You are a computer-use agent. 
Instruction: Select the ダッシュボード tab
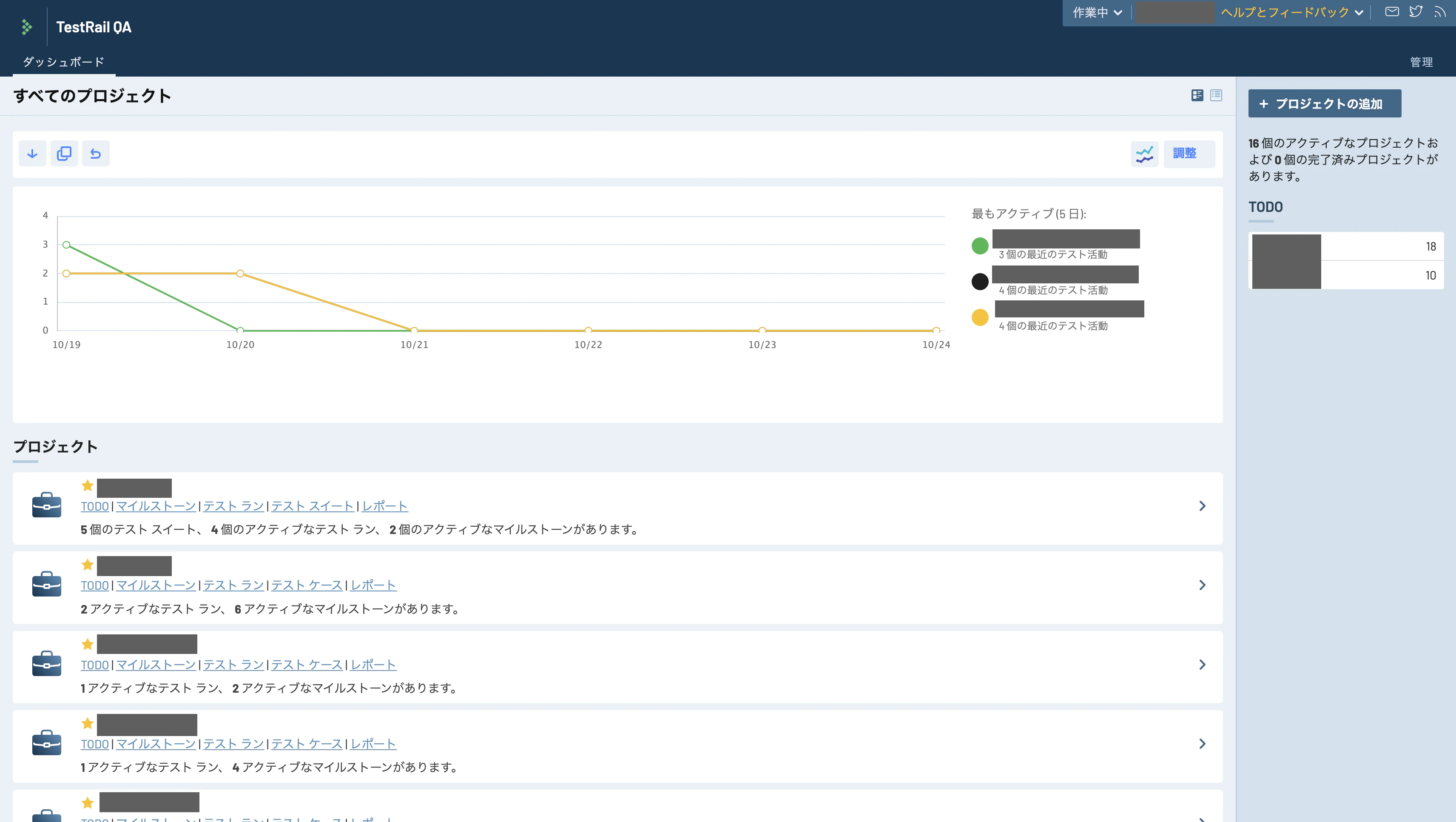[x=63, y=62]
